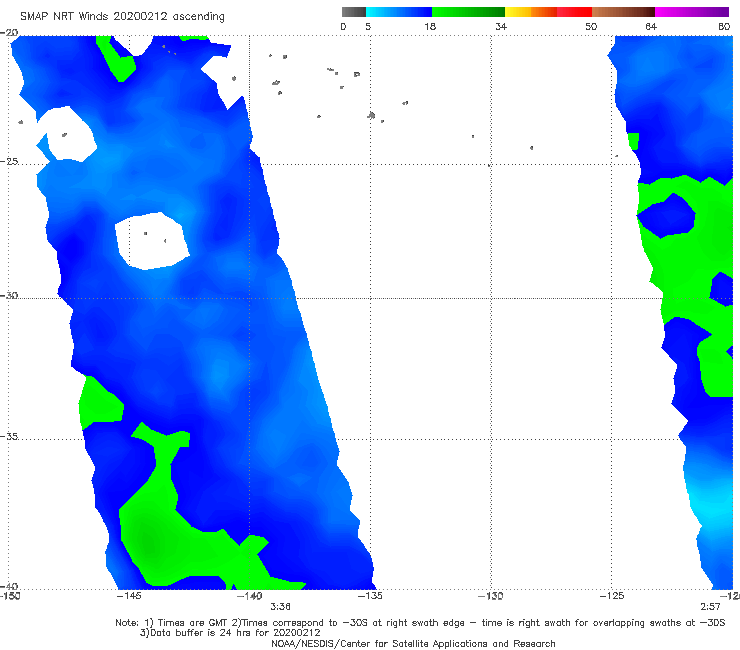Click the note line starting 'Note: 1) Times are GMT'
The image size is (740, 650).
420,623
